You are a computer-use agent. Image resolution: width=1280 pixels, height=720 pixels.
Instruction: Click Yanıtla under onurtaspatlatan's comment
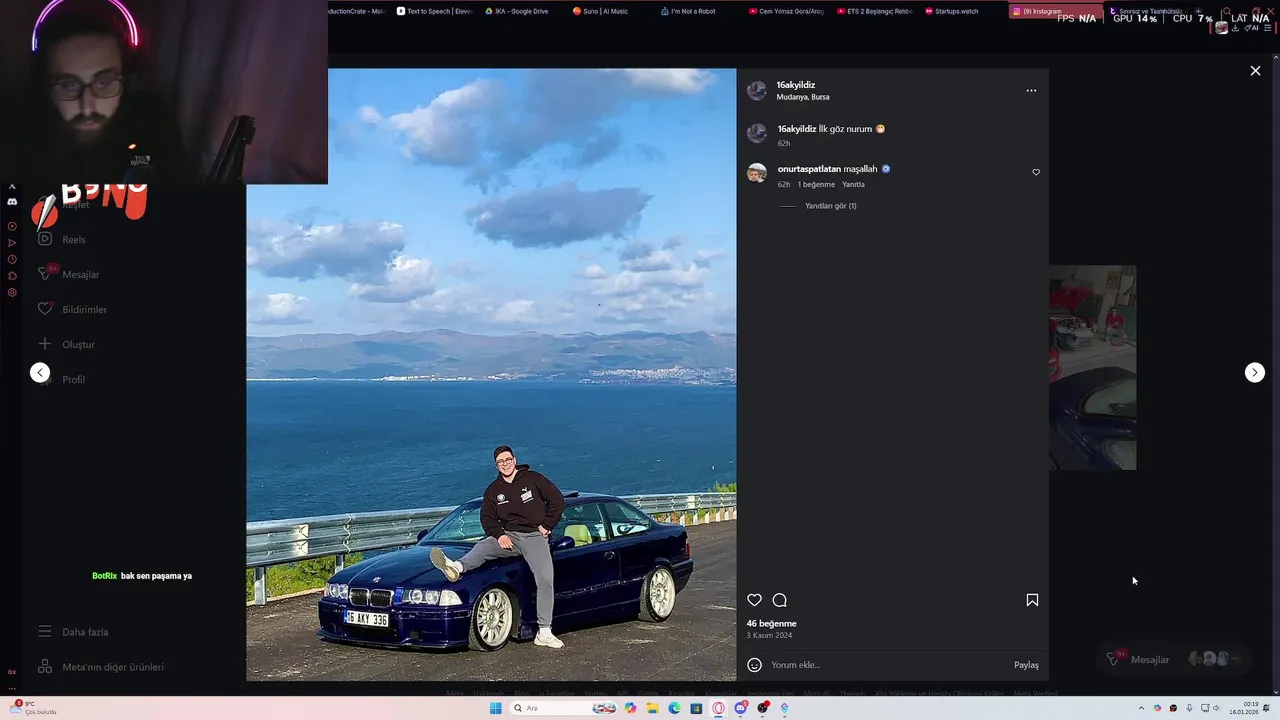click(853, 184)
